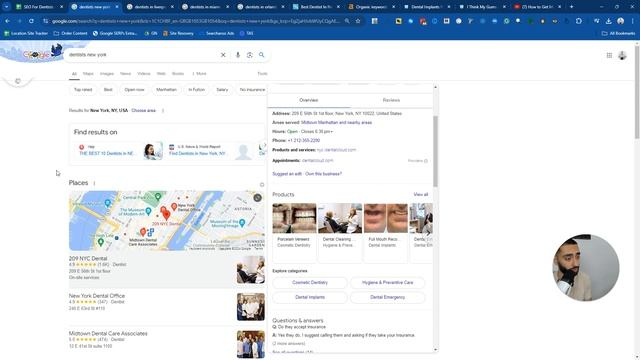Open search Tools options
Viewport: 640px width, 360px height.
(262, 74)
